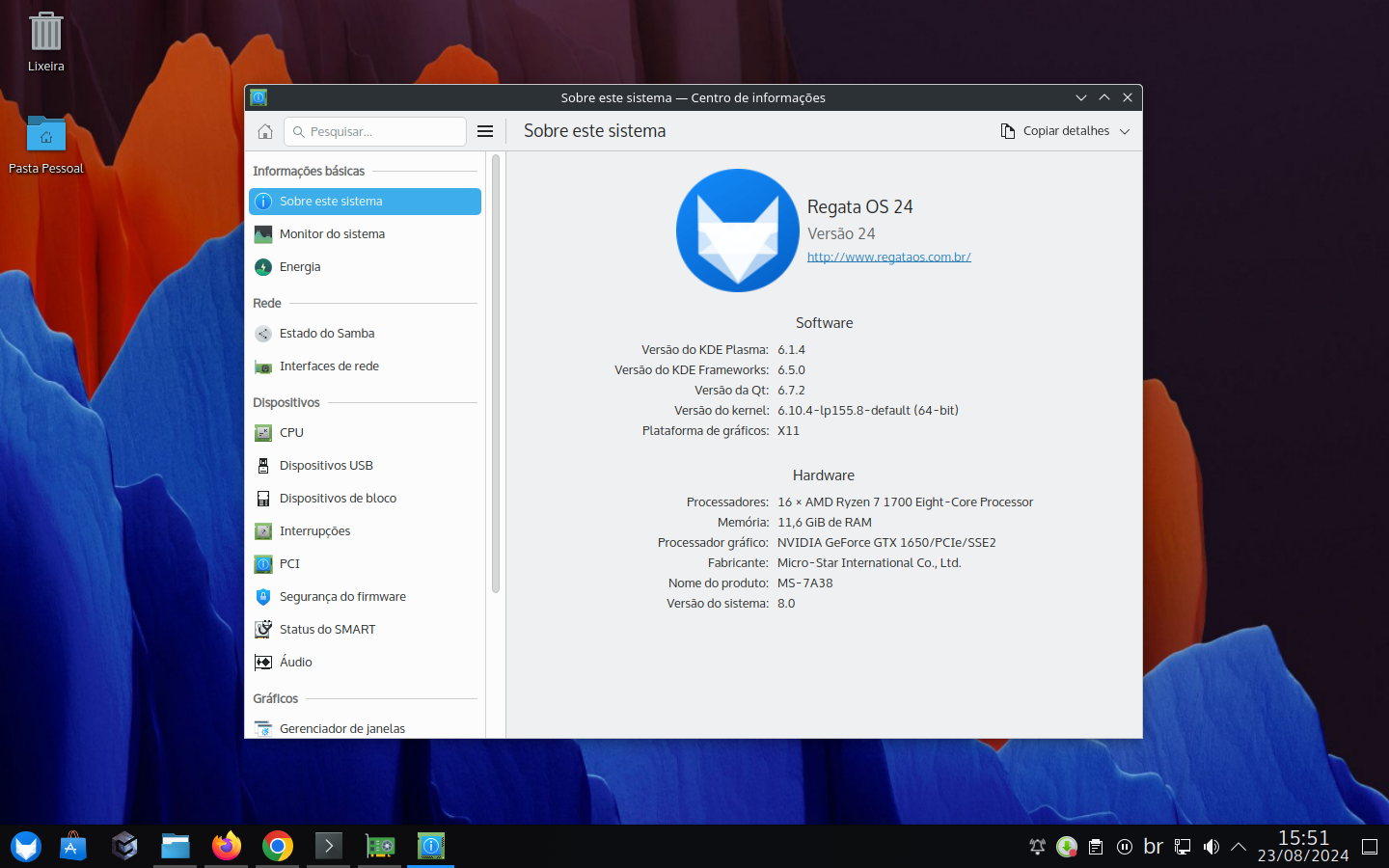Open the file manager in taskbar
Screen dimensions: 1389x868
(176, 847)
